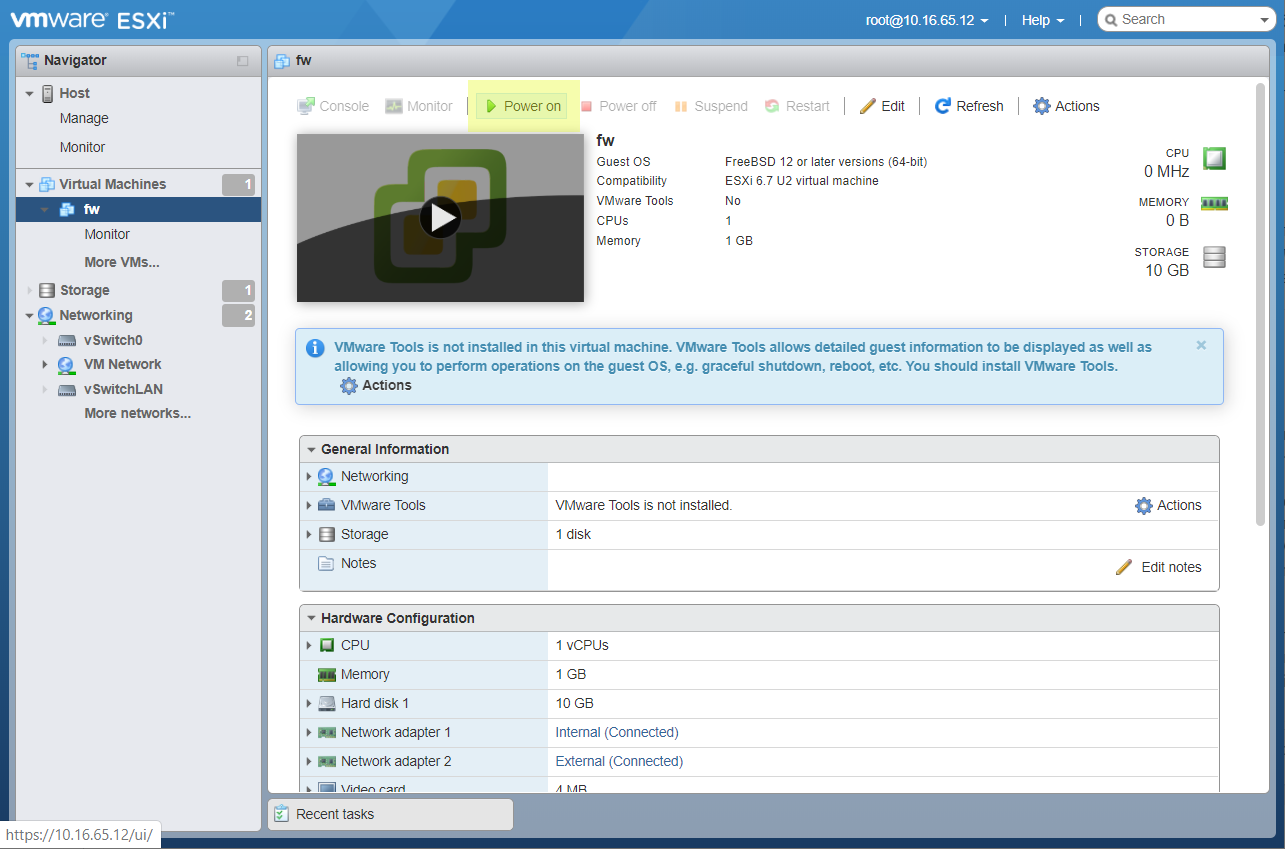The height and width of the screenshot is (849, 1285).
Task: Click Edit notes link
Action: (1159, 567)
